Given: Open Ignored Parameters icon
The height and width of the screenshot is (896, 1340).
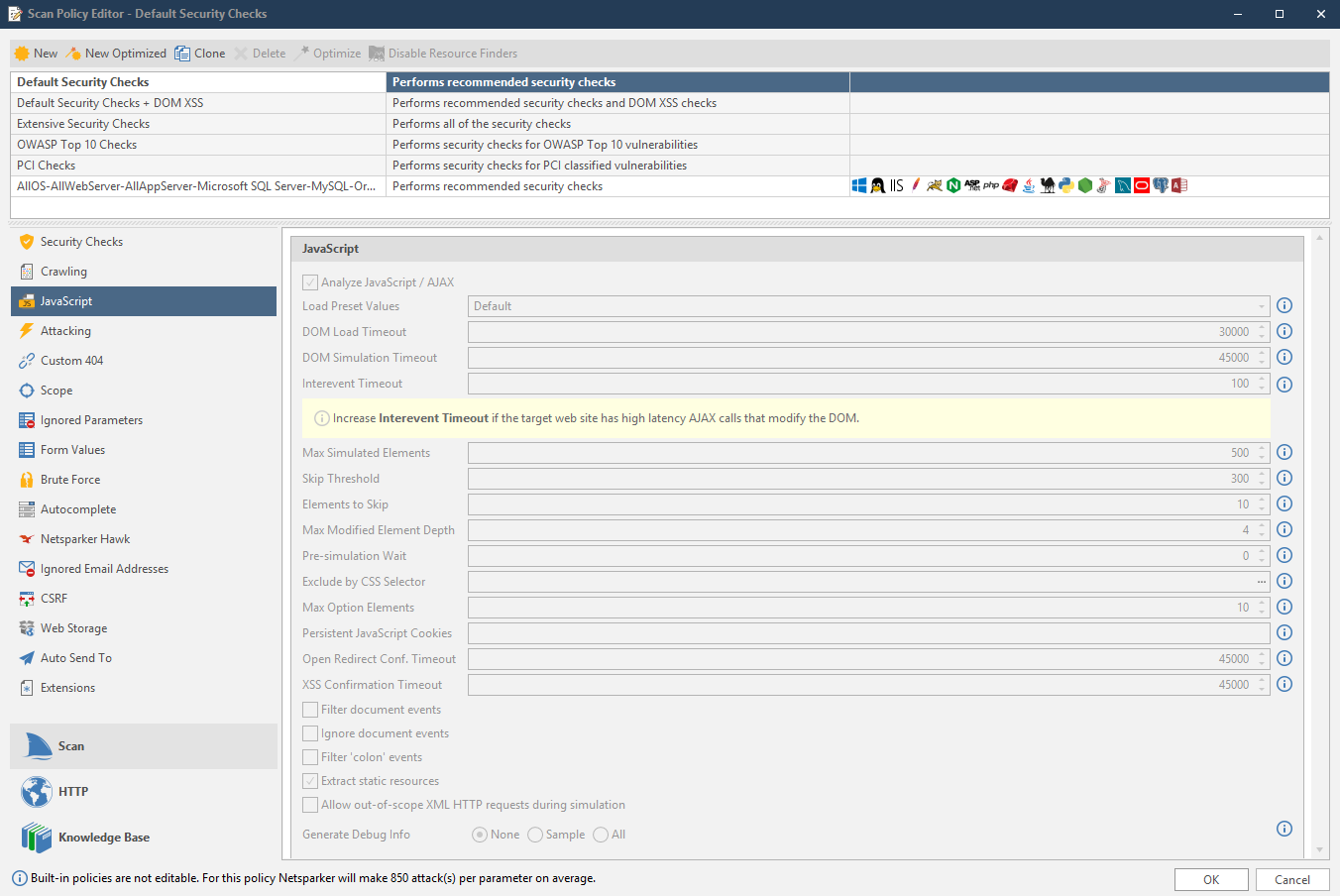Looking at the screenshot, I should [x=27, y=420].
